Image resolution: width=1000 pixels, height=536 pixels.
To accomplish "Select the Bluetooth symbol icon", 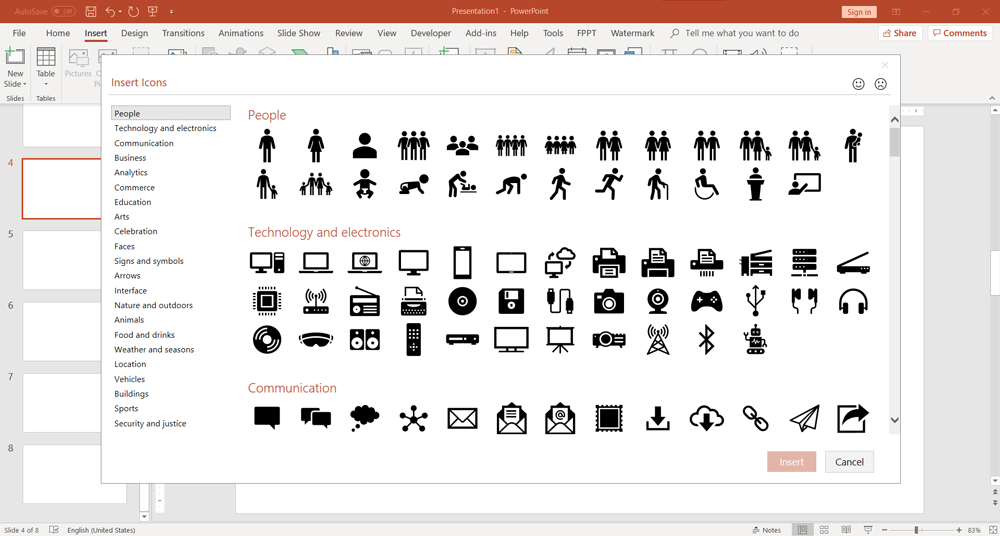I will tap(706, 340).
